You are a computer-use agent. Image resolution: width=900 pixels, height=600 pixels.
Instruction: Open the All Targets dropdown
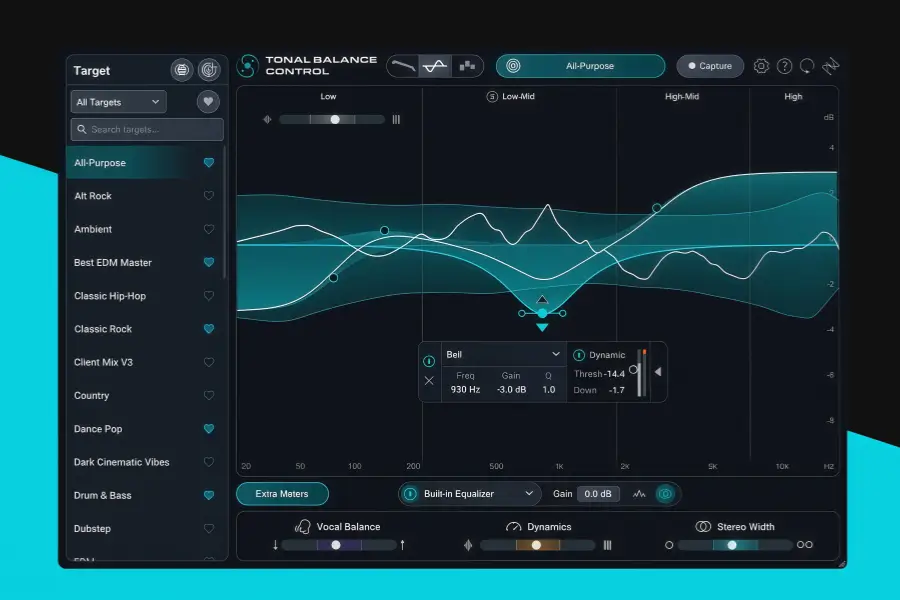click(x=117, y=101)
